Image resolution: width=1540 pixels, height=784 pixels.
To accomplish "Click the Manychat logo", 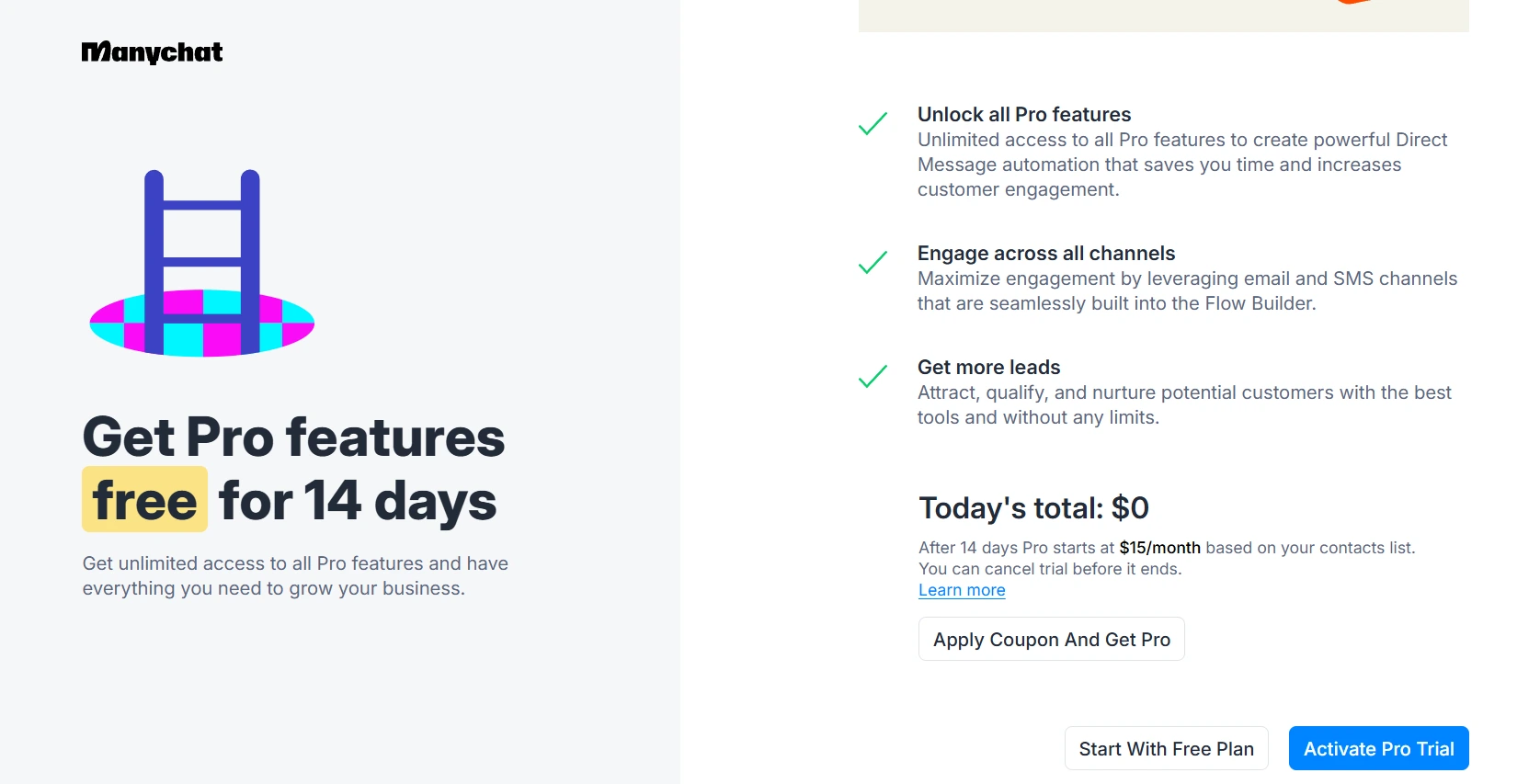I will [x=153, y=52].
